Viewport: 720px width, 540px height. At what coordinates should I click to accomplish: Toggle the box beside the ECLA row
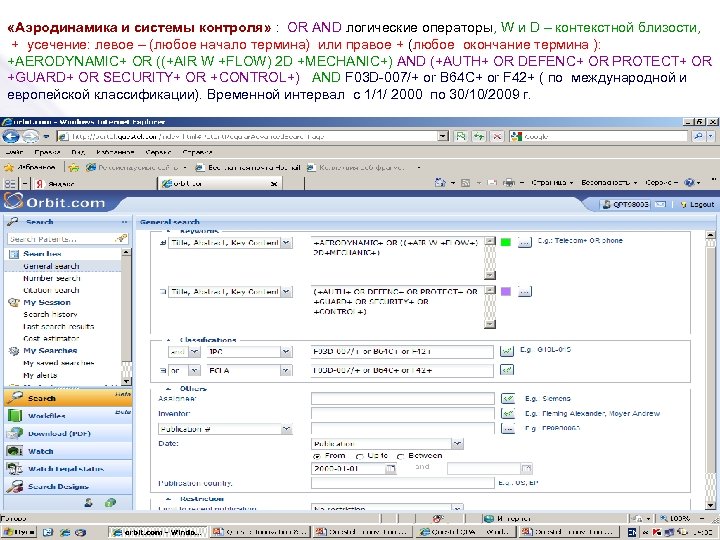tap(163, 370)
